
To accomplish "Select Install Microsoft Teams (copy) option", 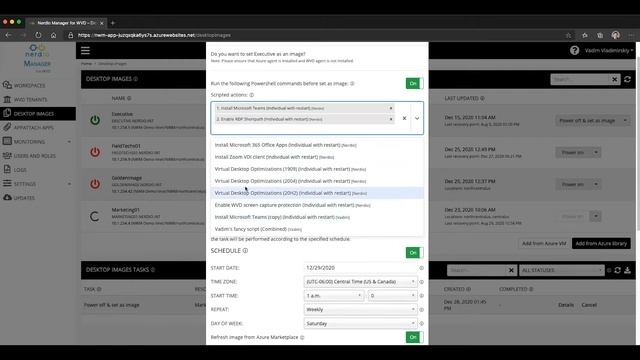I will (317, 217).
